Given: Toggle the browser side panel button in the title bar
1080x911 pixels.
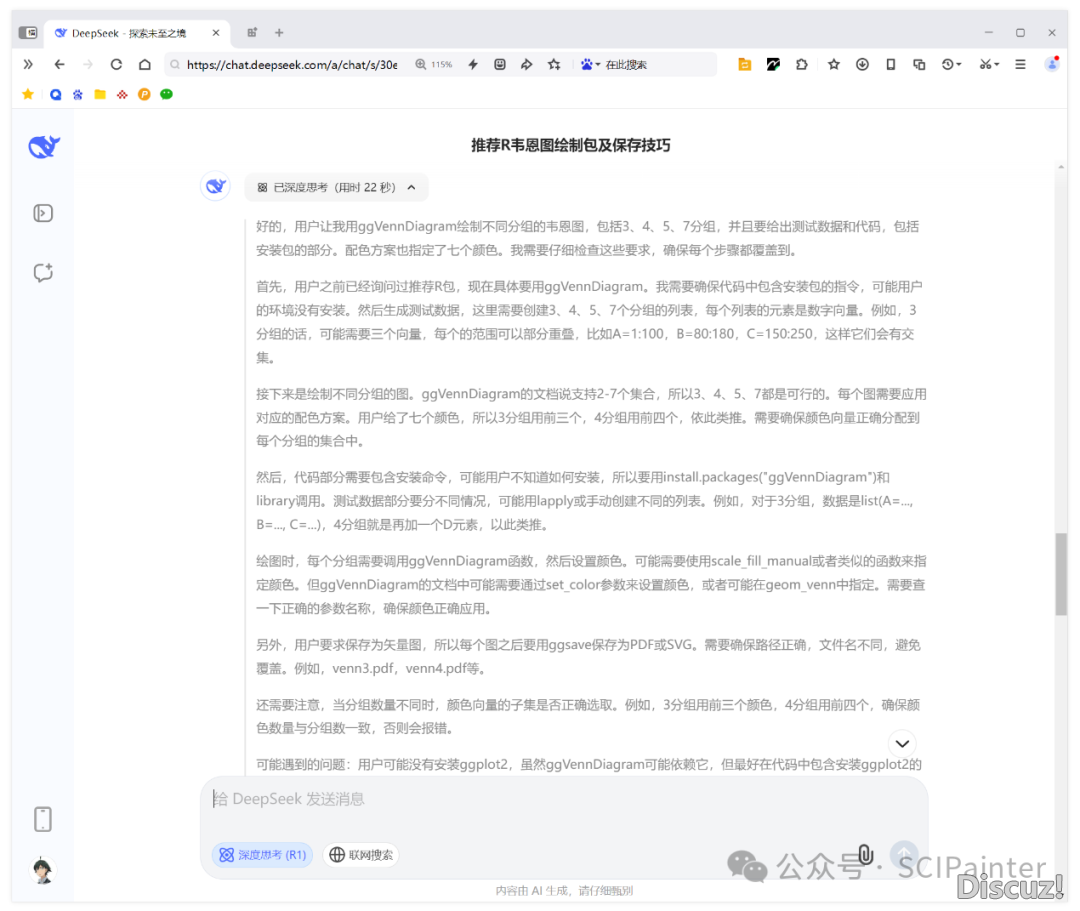Looking at the screenshot, I should 28,32.
